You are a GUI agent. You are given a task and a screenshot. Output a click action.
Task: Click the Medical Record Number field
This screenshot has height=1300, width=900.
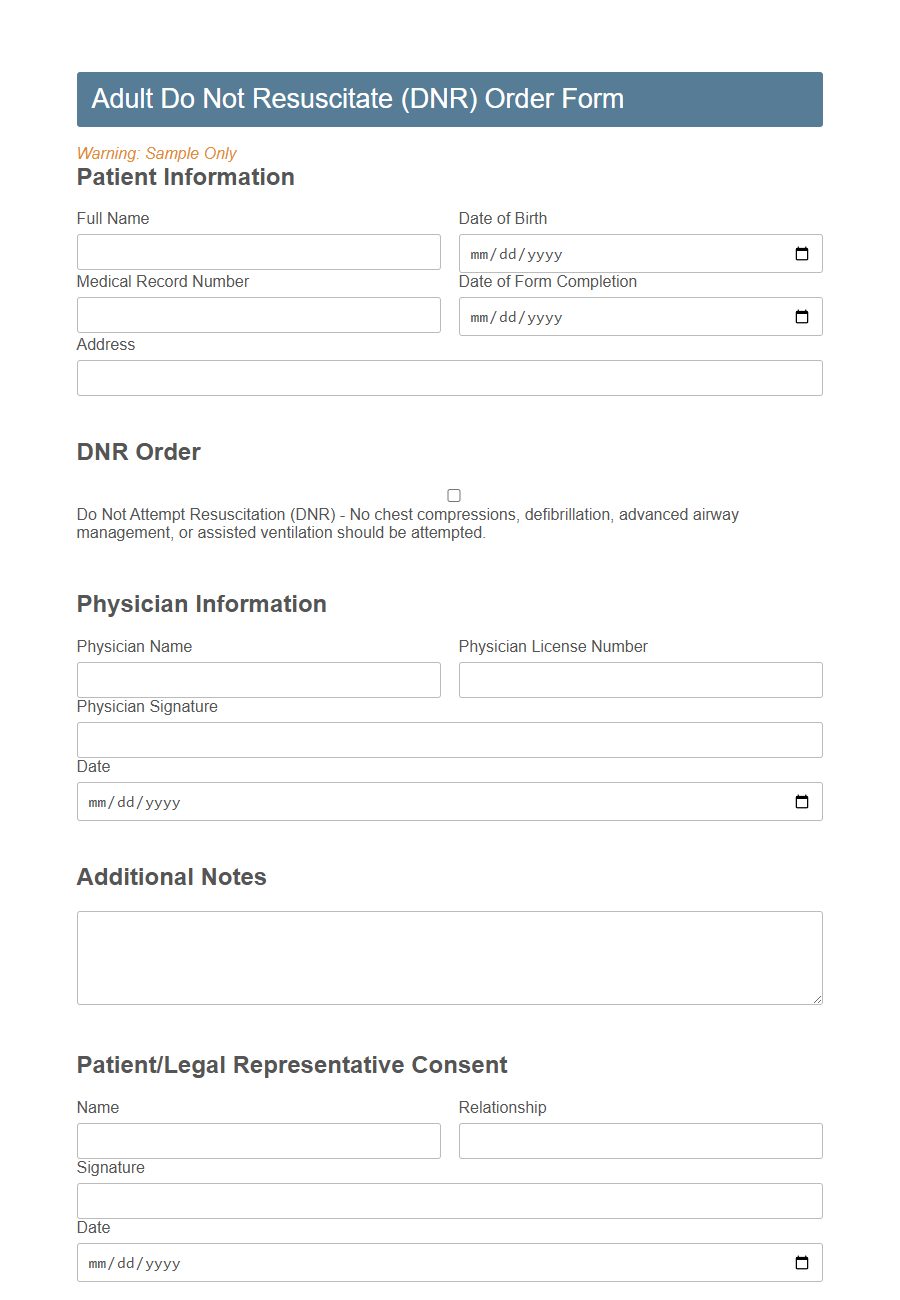(258, 314)
